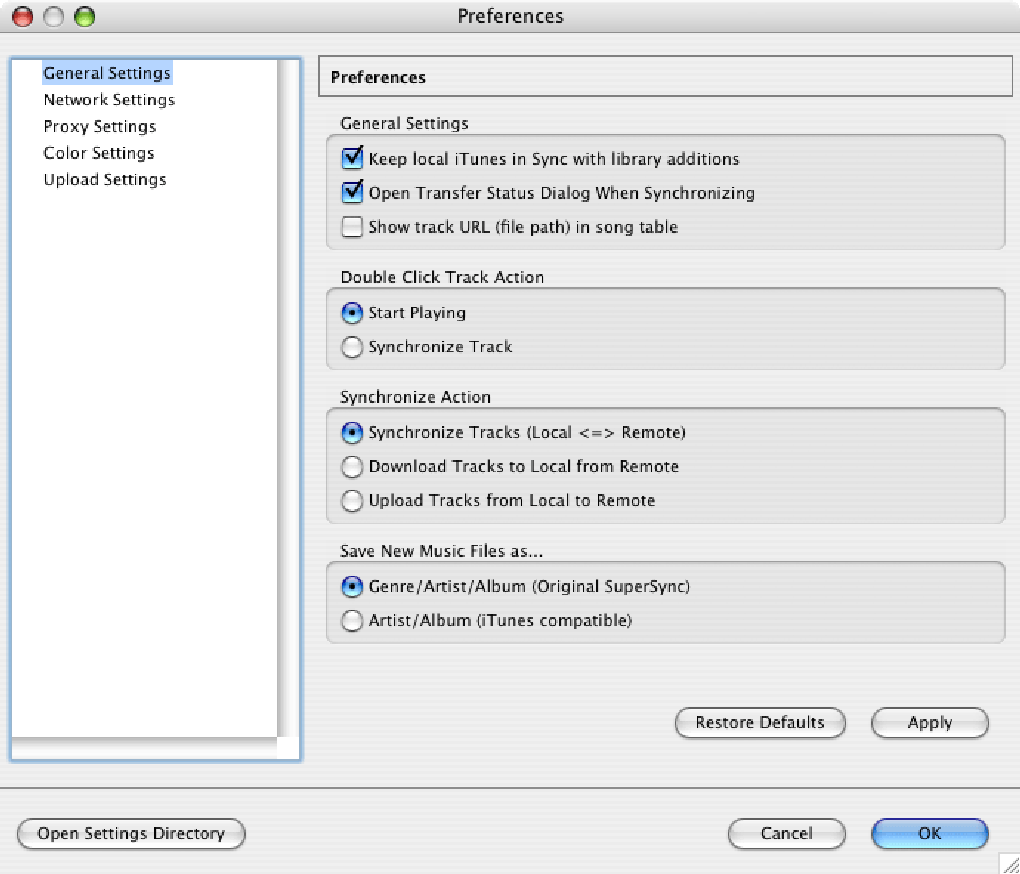Open the Proxy Settings section
The image size is (1020, 874).
click(x=99, y=126)
